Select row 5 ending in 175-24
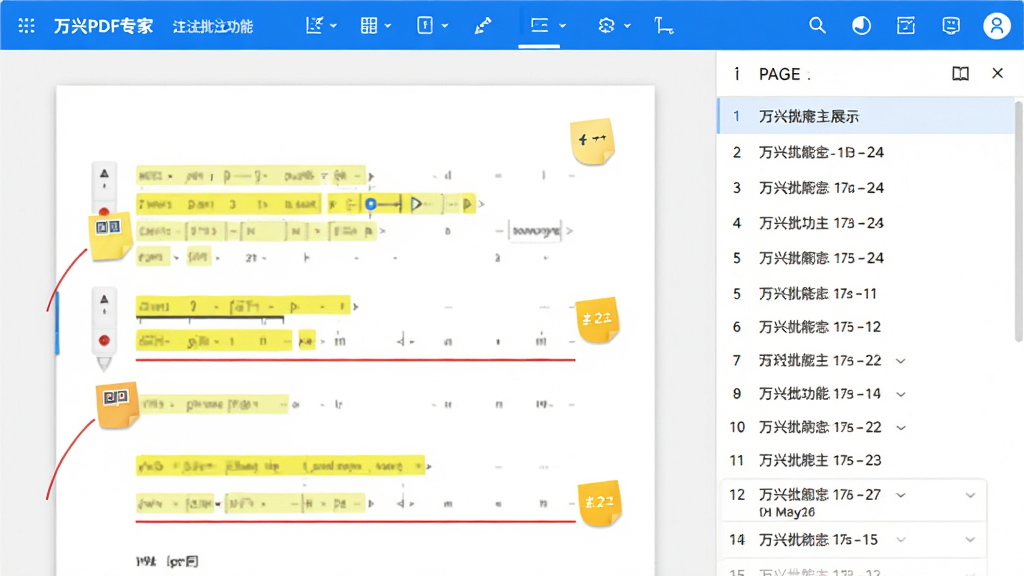Viewport: 1024px width, 576px height. [x=866, y=258]
